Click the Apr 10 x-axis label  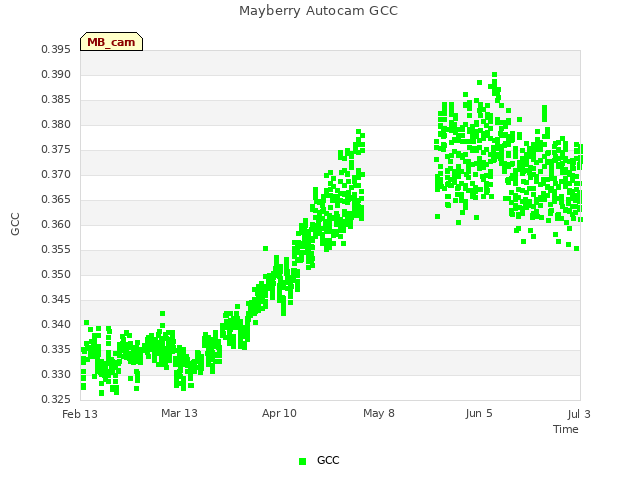point(279,413)
